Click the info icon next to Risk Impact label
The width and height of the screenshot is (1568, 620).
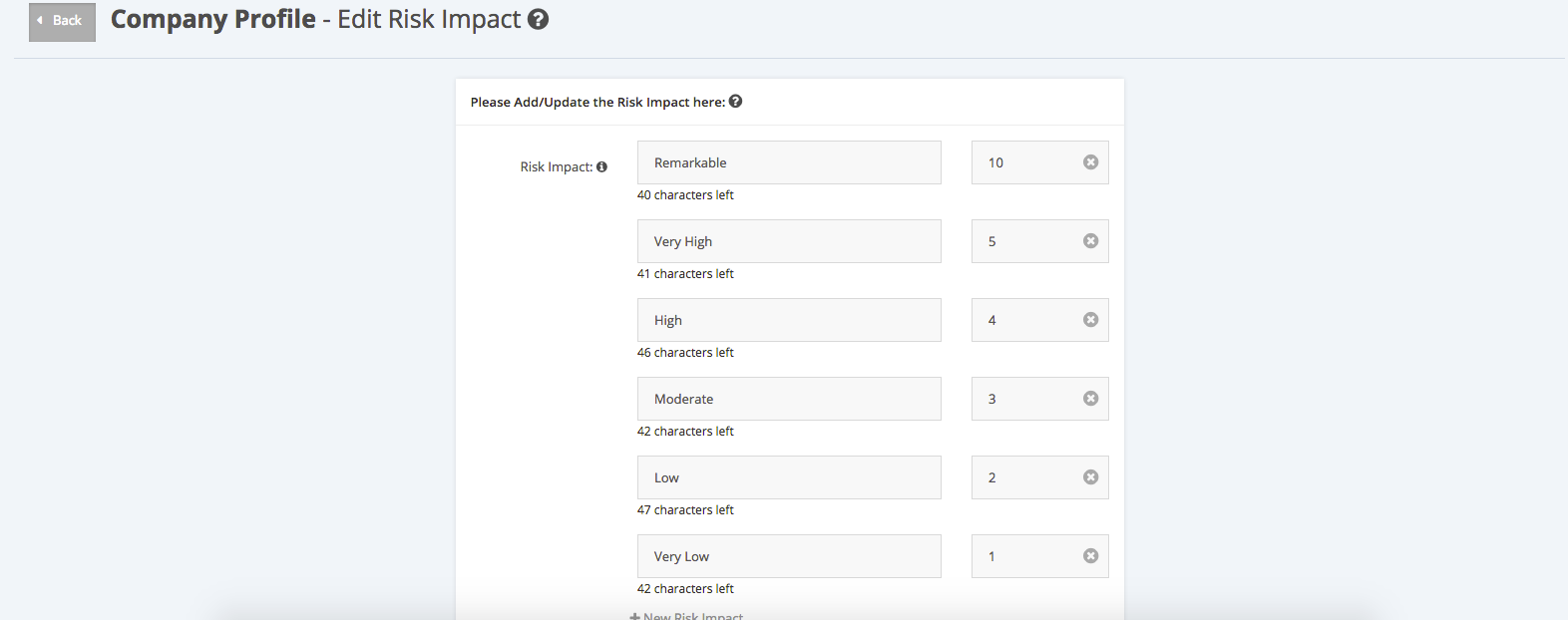pos(601,166)
